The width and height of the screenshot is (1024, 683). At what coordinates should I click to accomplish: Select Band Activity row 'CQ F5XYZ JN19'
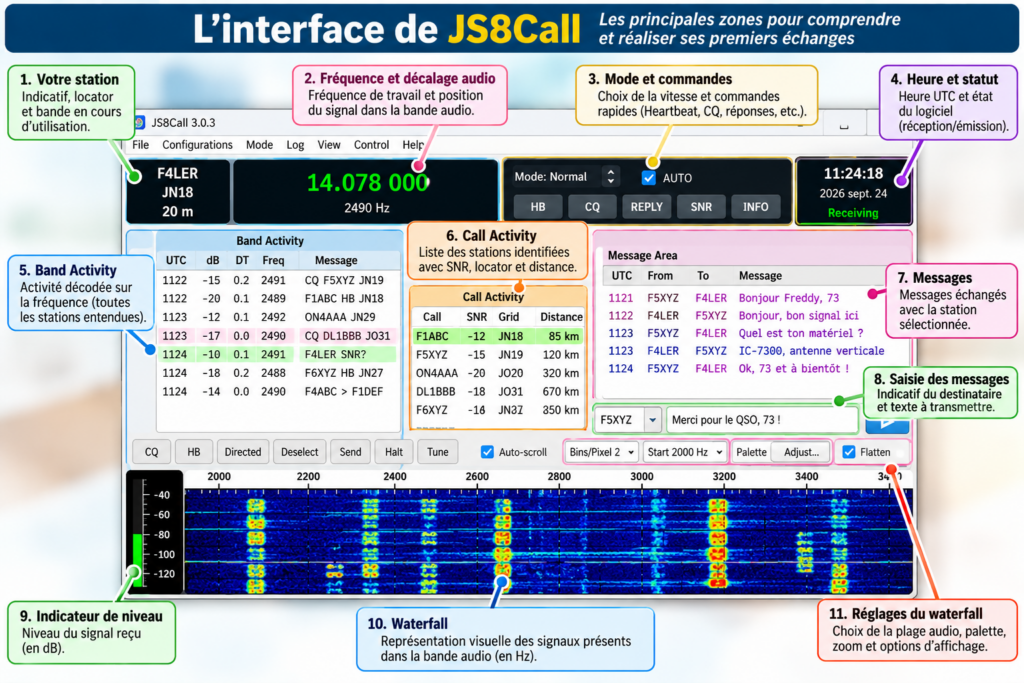point(278,280)
